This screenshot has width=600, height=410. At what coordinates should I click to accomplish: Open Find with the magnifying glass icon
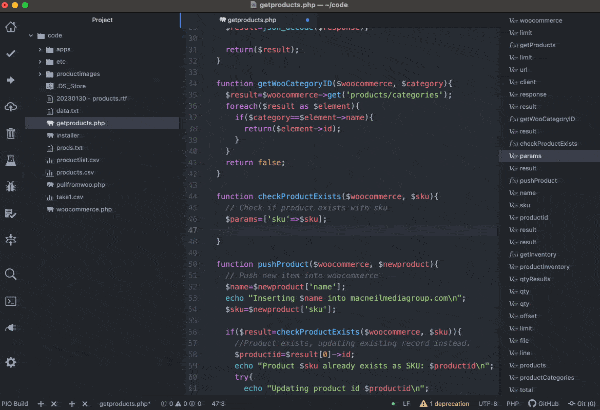point(11,274)
